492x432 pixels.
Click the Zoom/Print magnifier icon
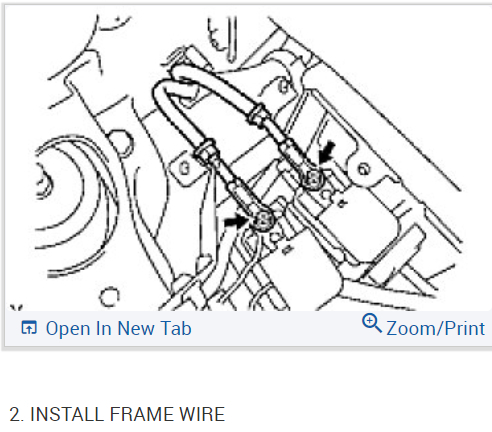(x=372, y=323)
